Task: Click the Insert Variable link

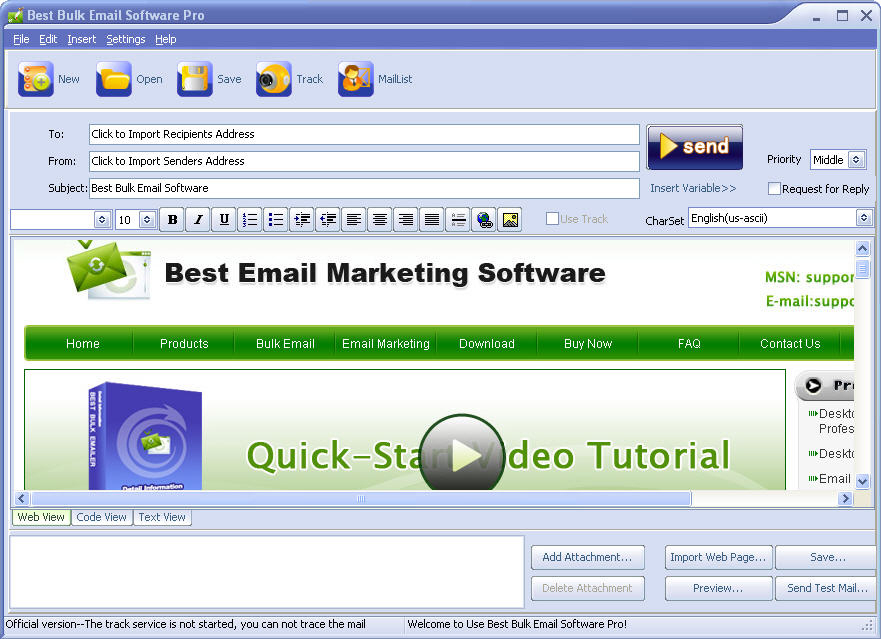Action: tap(693, 188)
